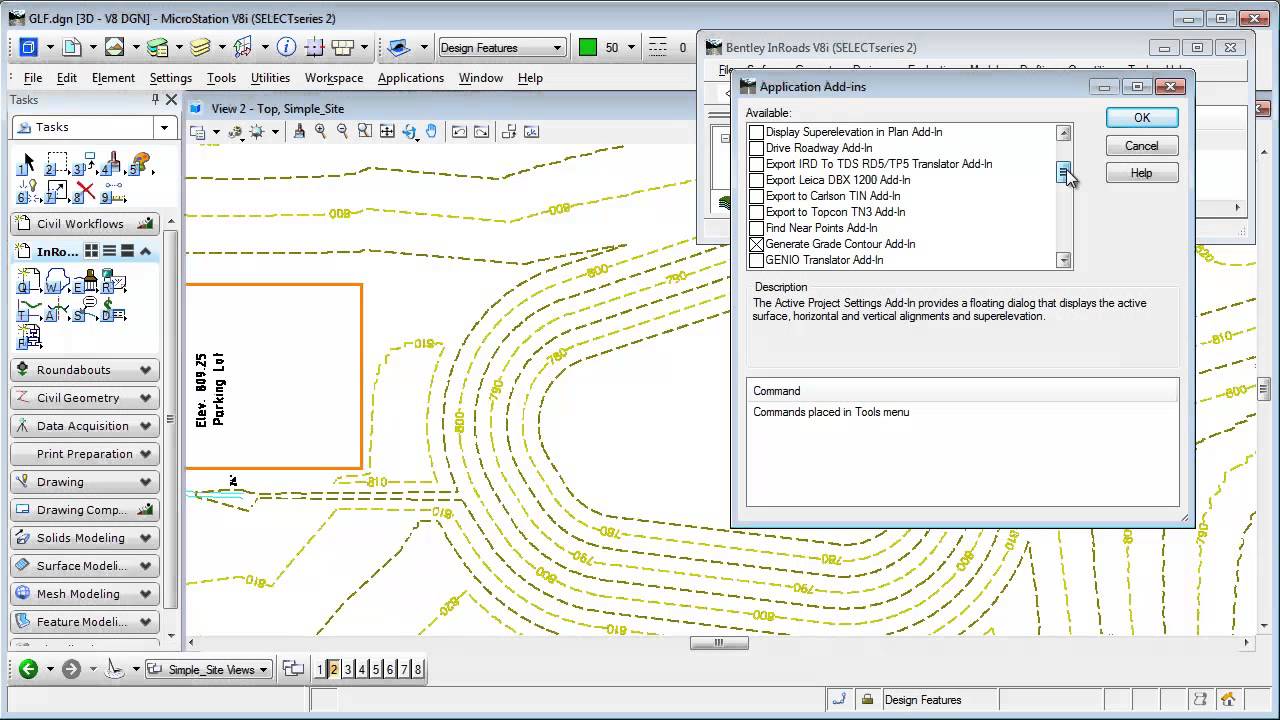Open the Workspace menu
1280x720 pixels.
point(334,78)
